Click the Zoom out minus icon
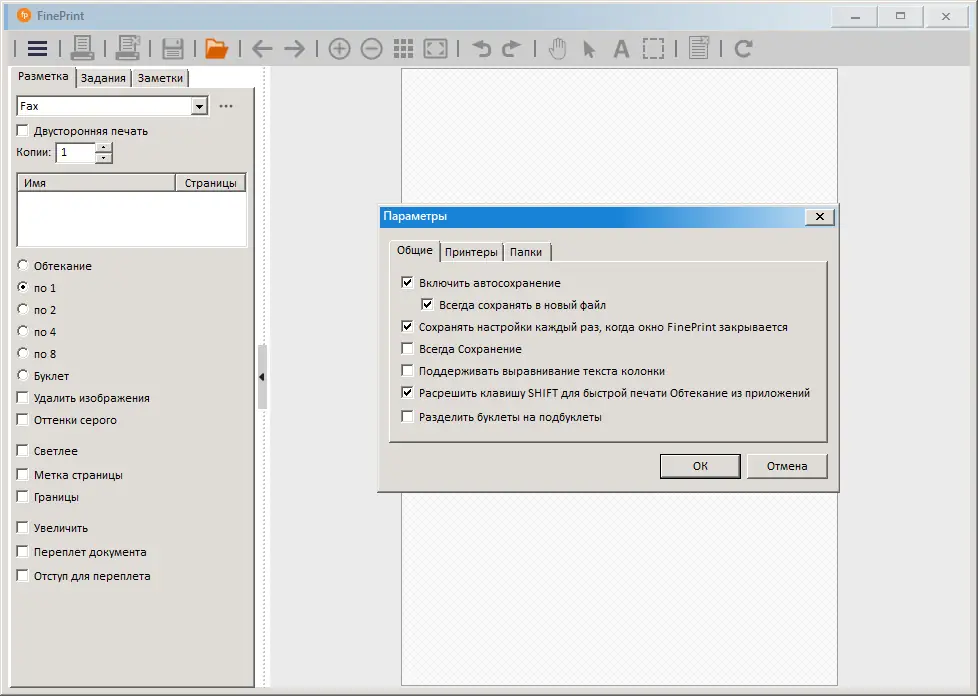978x696 pixels. pos(372,49)
